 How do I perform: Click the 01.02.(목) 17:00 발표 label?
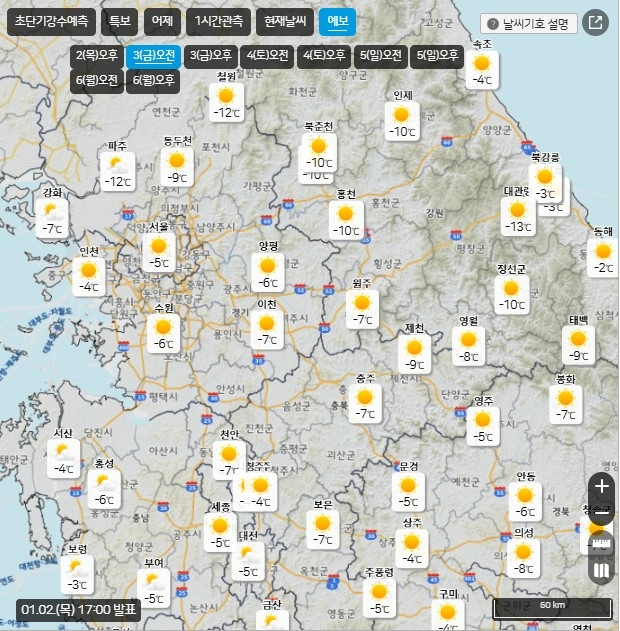(x=78, y=610)
